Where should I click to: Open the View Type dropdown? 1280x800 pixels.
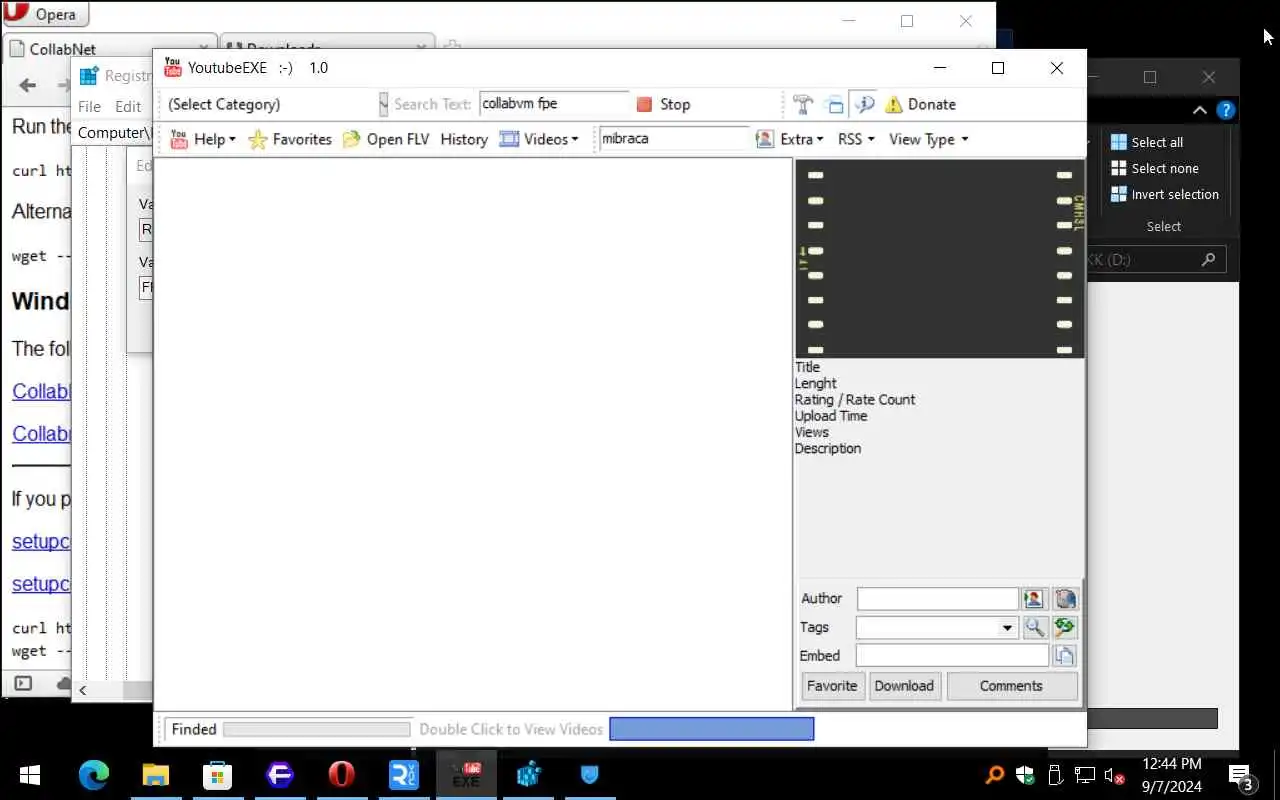point(928,139)
